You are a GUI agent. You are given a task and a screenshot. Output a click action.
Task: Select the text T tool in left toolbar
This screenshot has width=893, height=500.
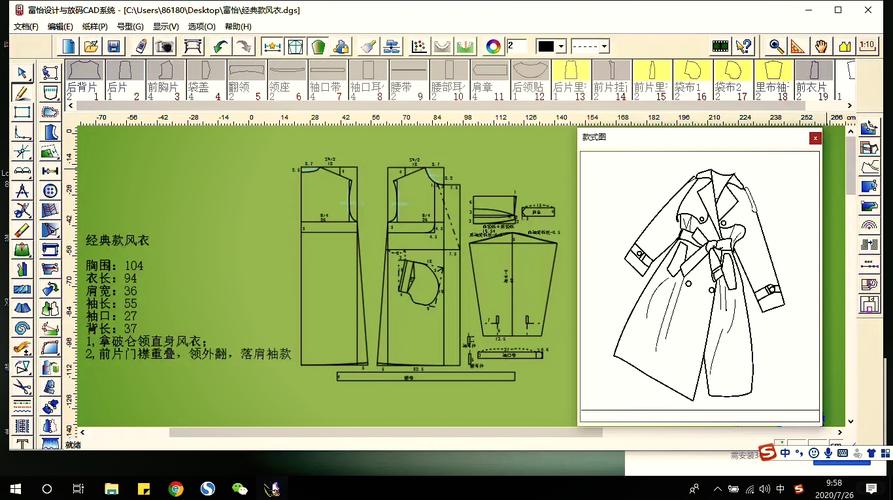click(x=21, y=443)
